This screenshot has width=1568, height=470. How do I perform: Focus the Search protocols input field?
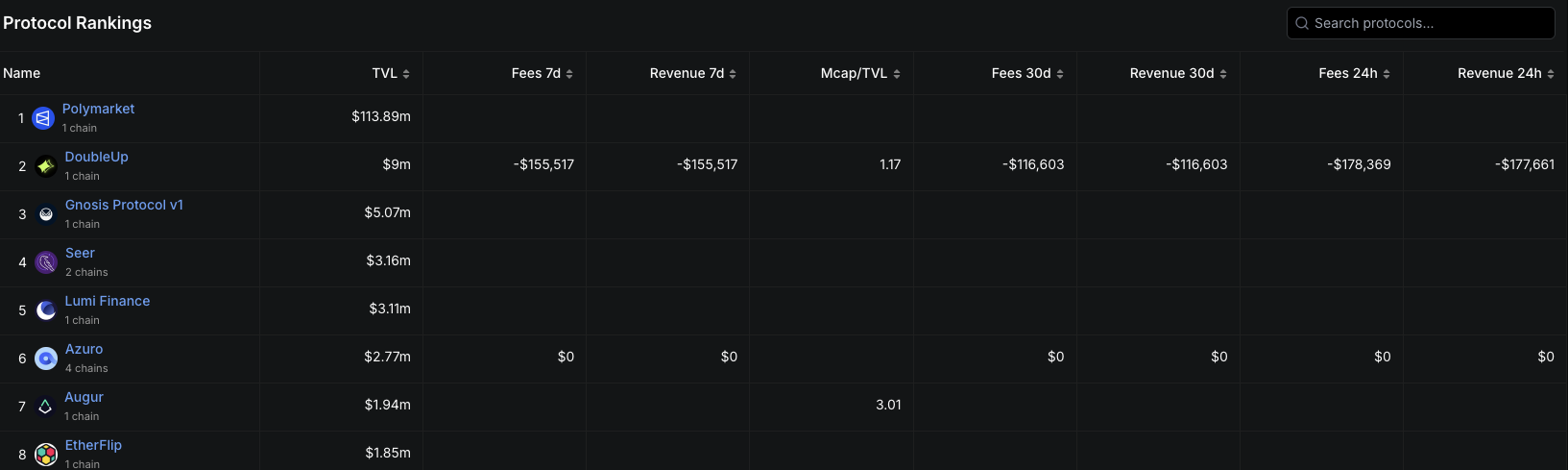pyautogui.click(x=1420, y=23)
